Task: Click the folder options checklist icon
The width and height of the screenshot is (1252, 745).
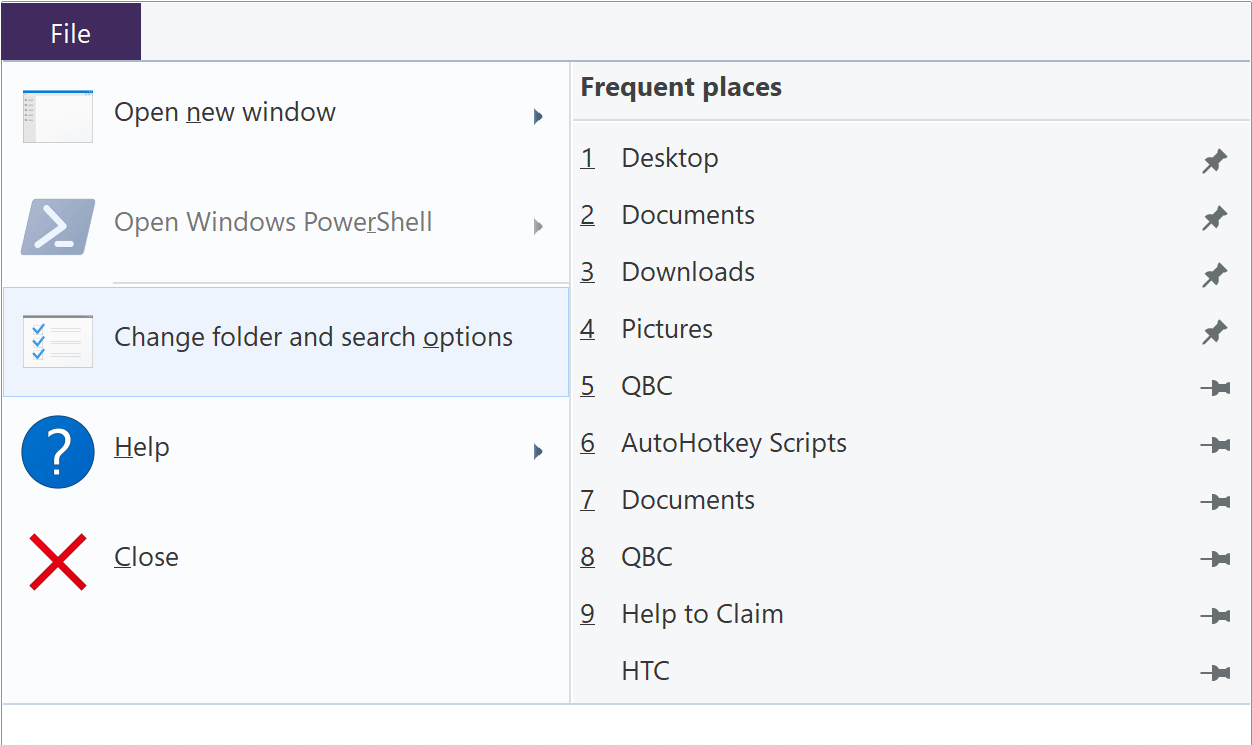Action: [58, 341]
